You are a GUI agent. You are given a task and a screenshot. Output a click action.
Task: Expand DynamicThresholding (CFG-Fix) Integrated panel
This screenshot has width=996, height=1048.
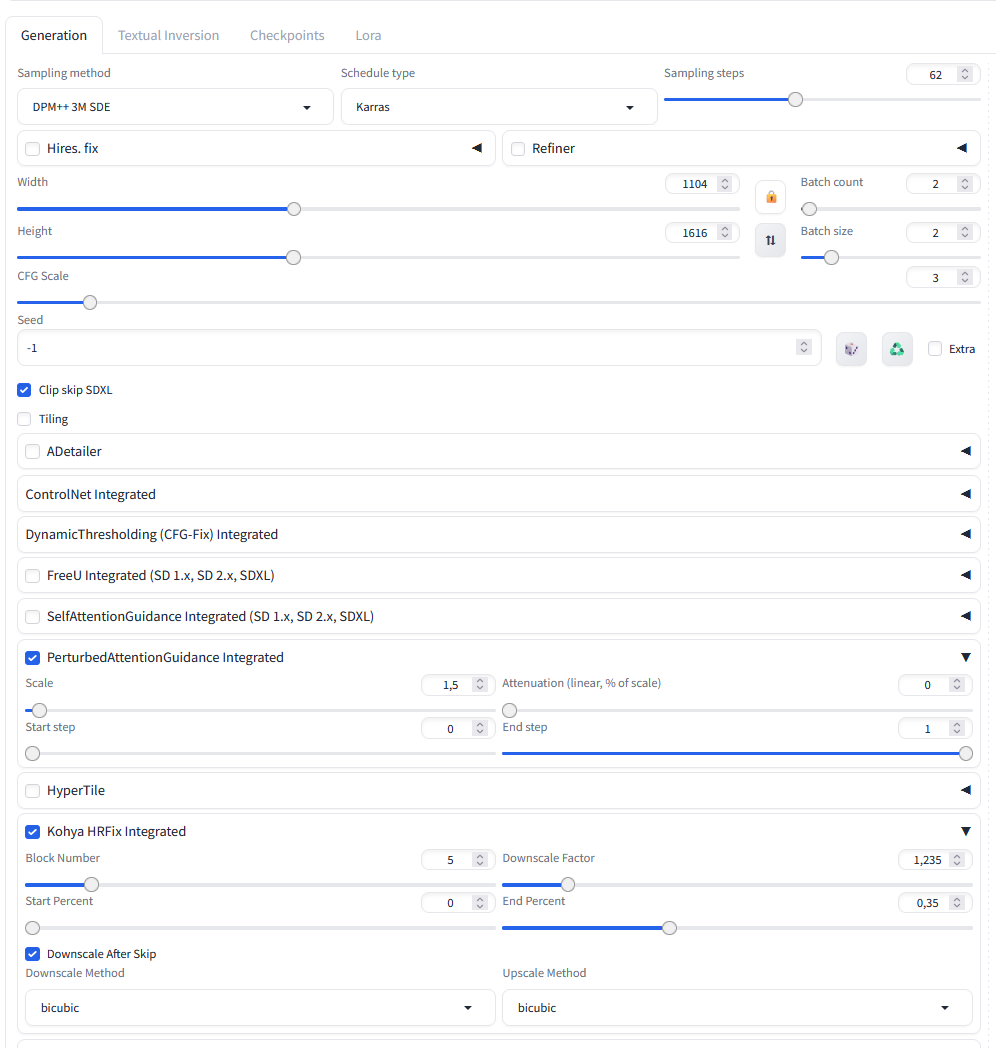(966, 534)
